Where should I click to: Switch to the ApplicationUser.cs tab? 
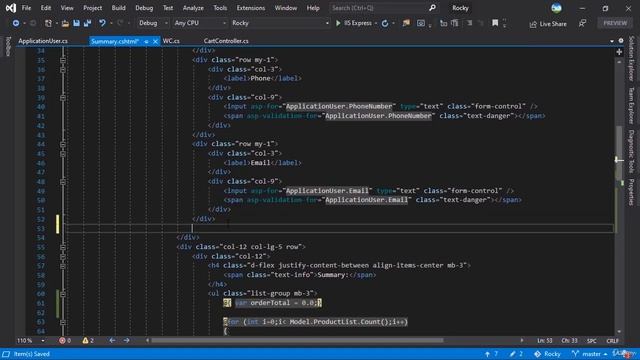[43, 41]
